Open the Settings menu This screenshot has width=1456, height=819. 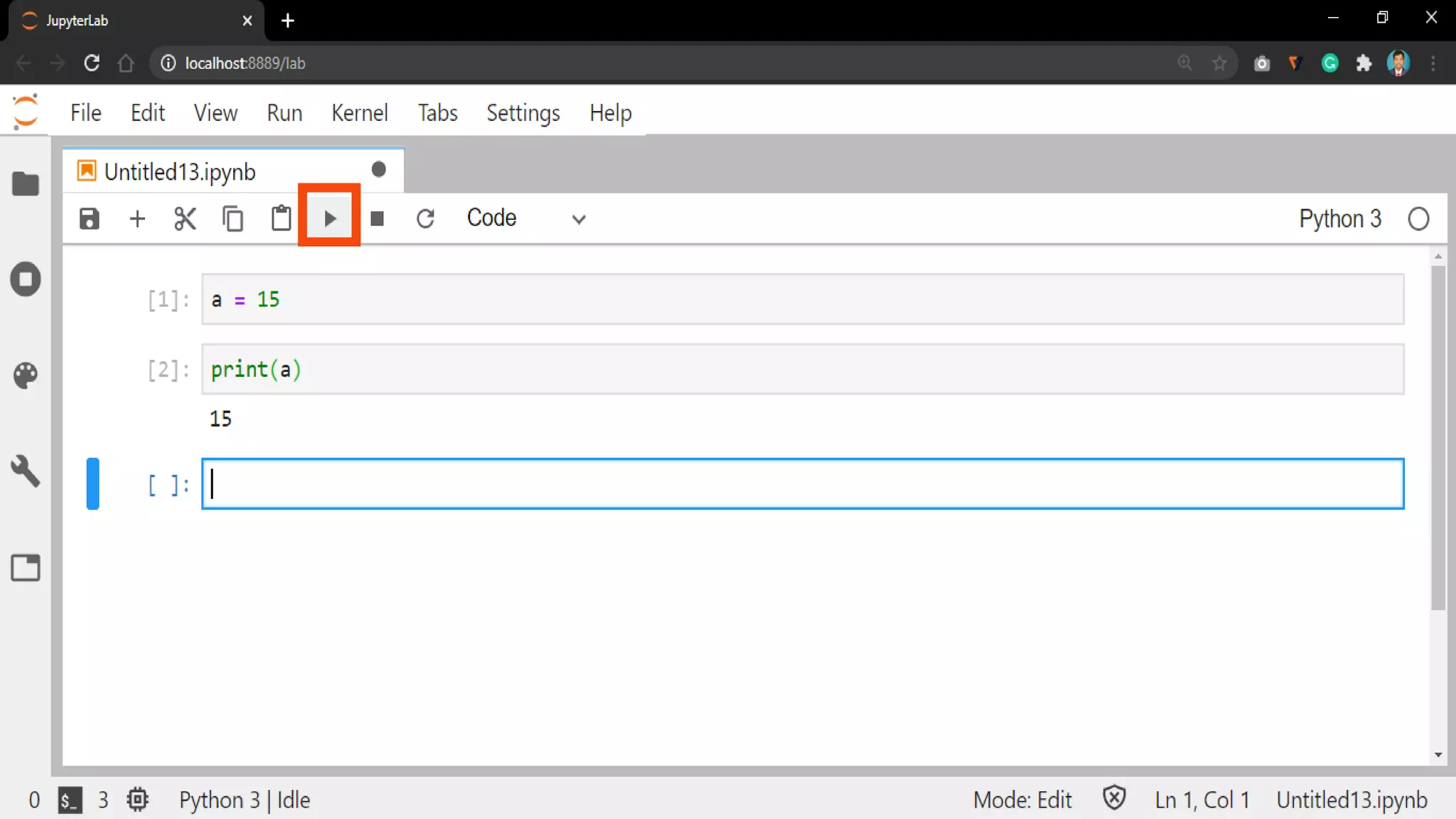[523, 113]
